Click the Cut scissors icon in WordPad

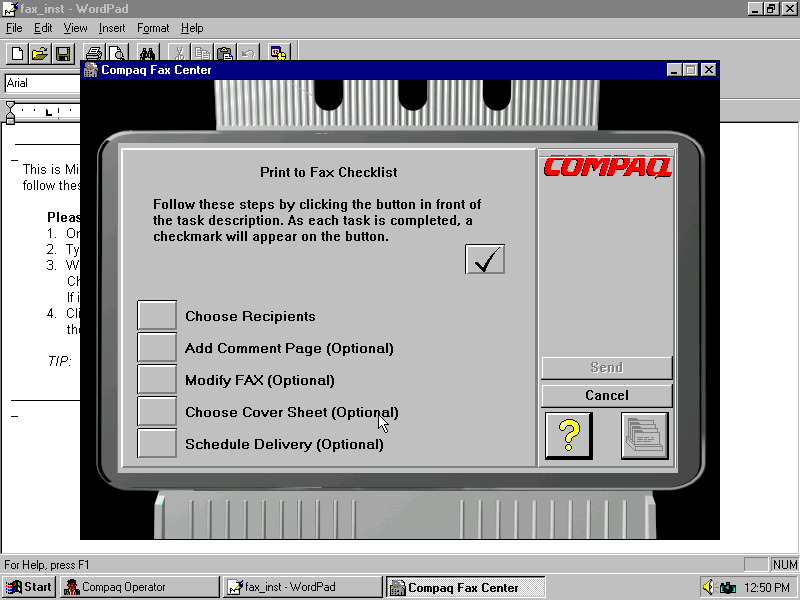(x=179, y=54)
